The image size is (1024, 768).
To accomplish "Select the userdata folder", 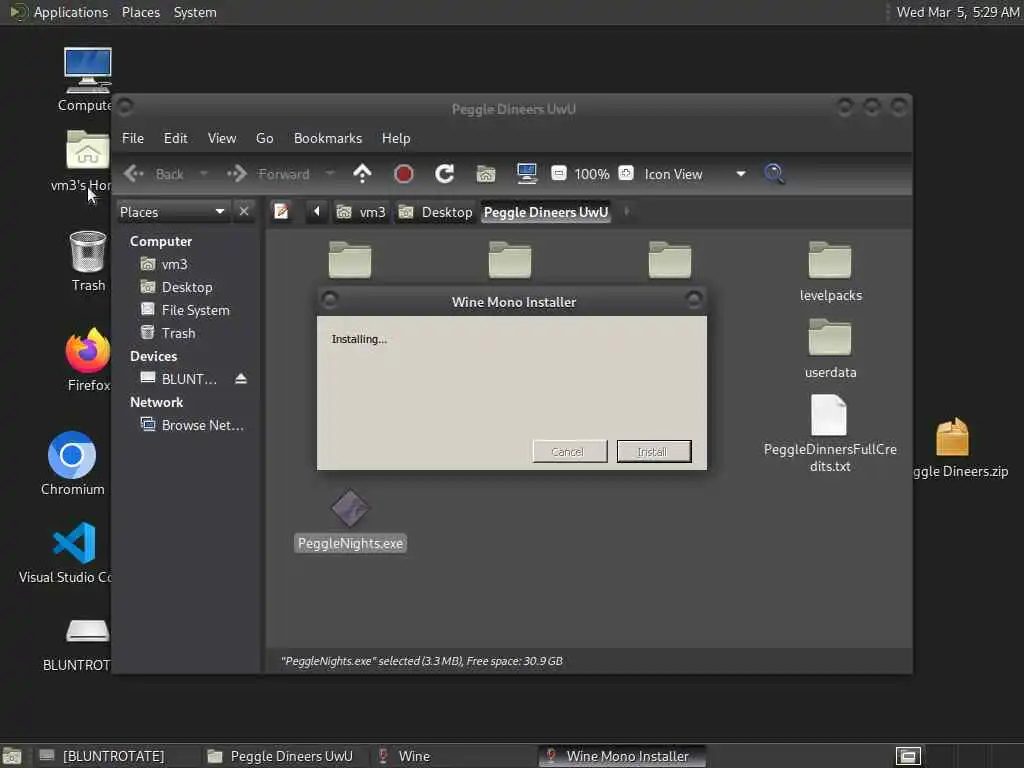I will [x=830, y=348].
